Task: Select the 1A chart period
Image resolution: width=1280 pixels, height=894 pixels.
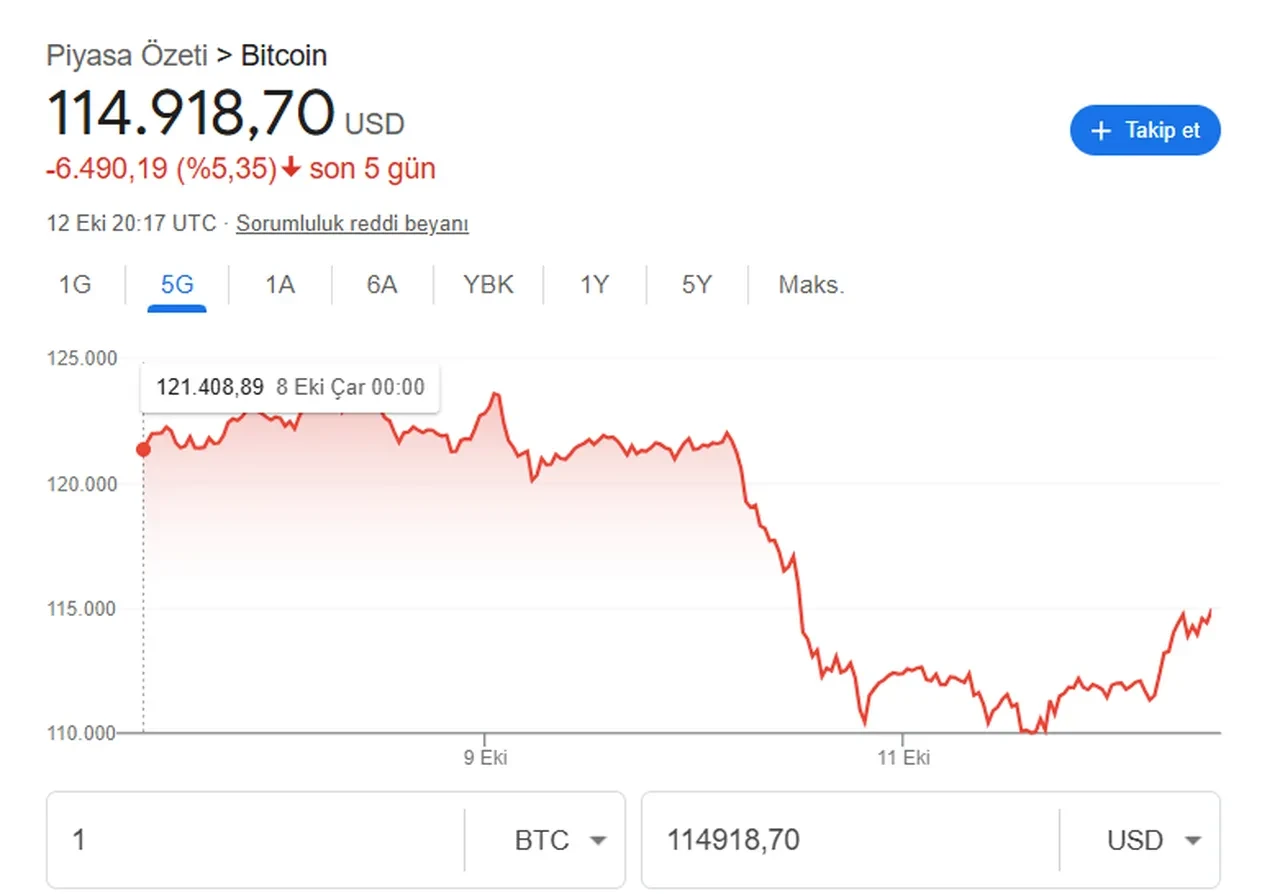Action: tap(279, 284)
